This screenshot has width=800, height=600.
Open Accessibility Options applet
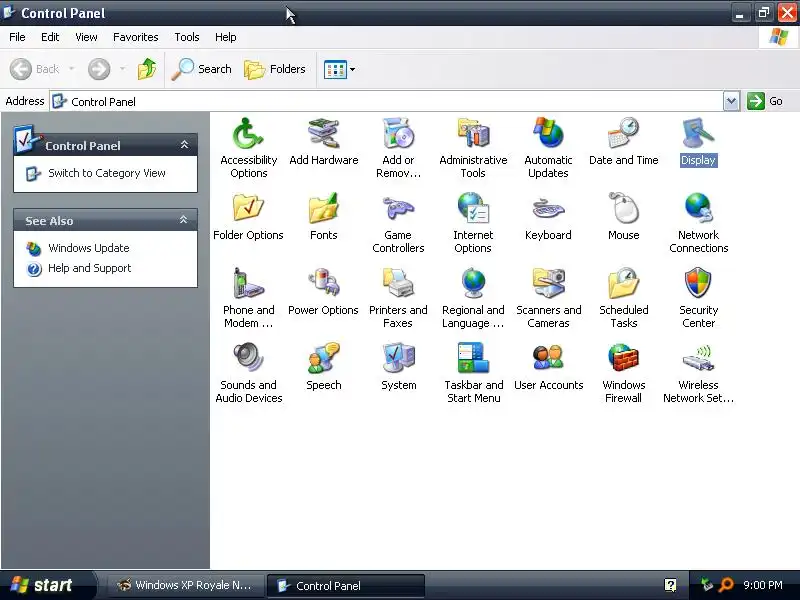[248, 133]
